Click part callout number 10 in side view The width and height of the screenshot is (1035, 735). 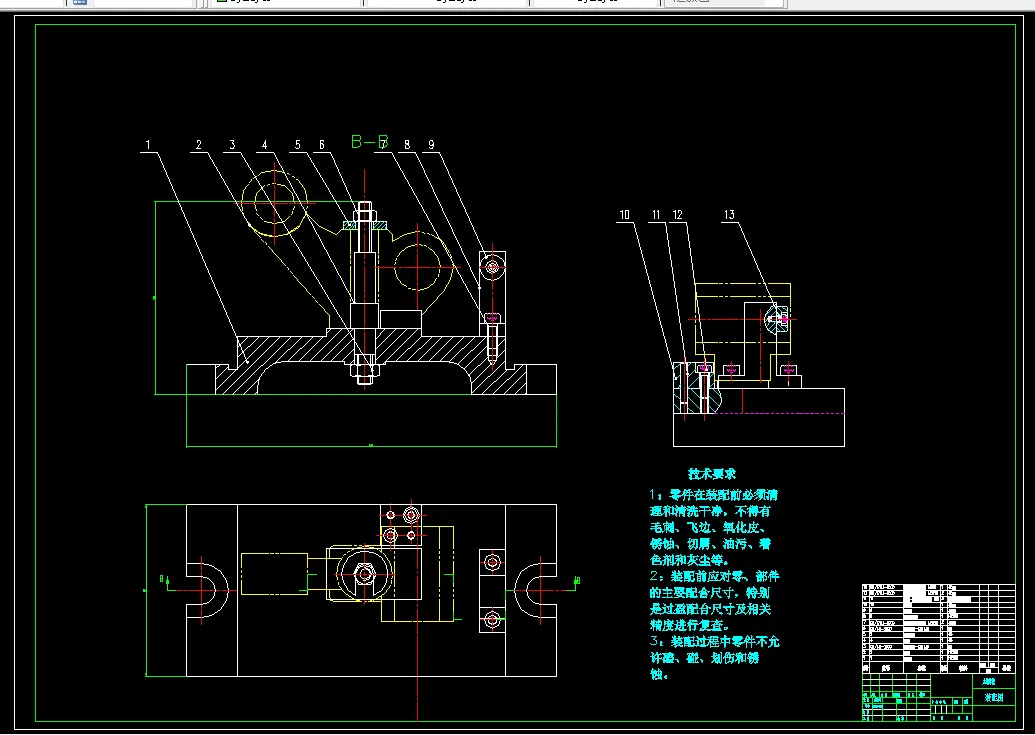(x=624, y=215)
